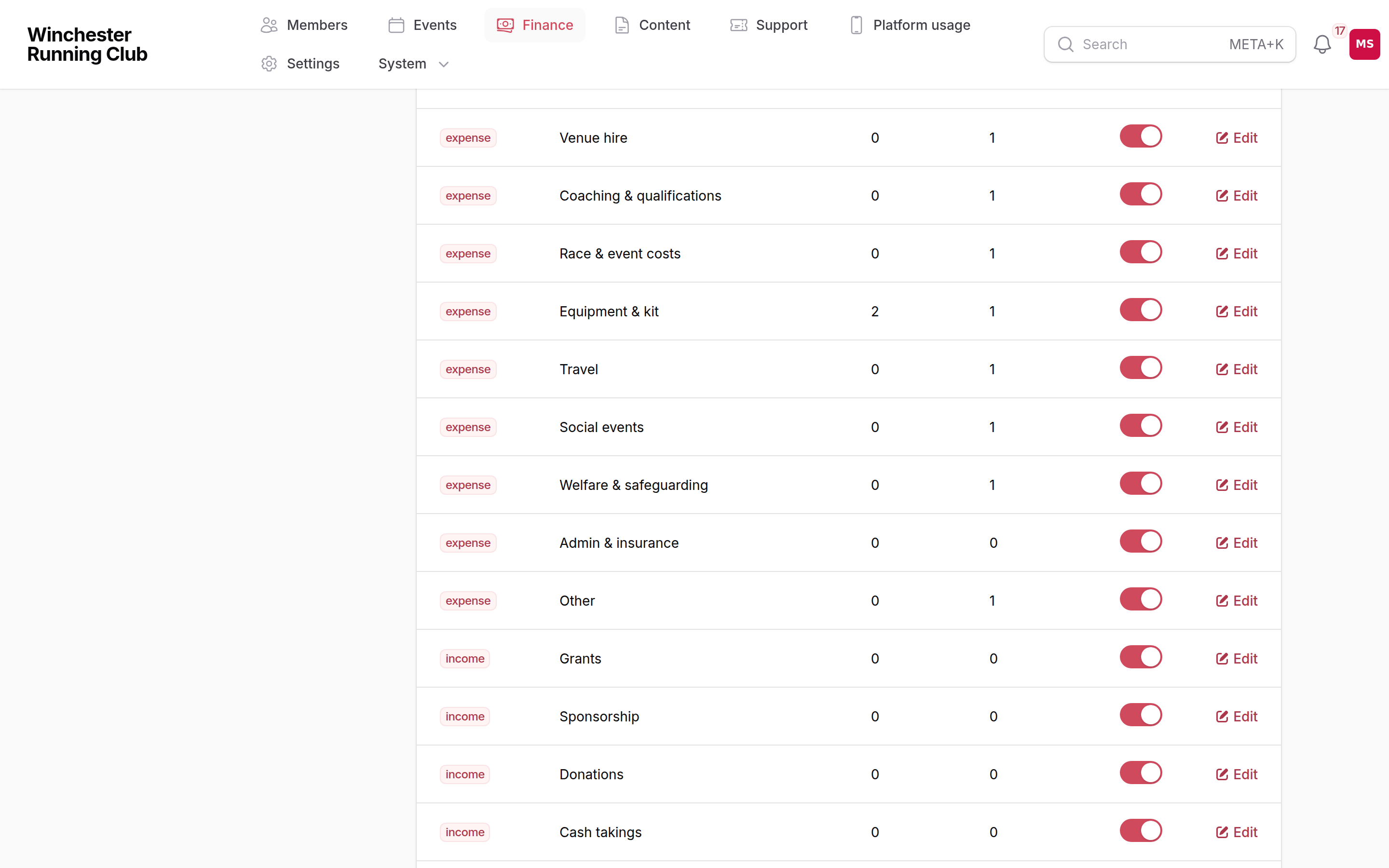
Task: Go to the Events section
Action: pos(422,25)
